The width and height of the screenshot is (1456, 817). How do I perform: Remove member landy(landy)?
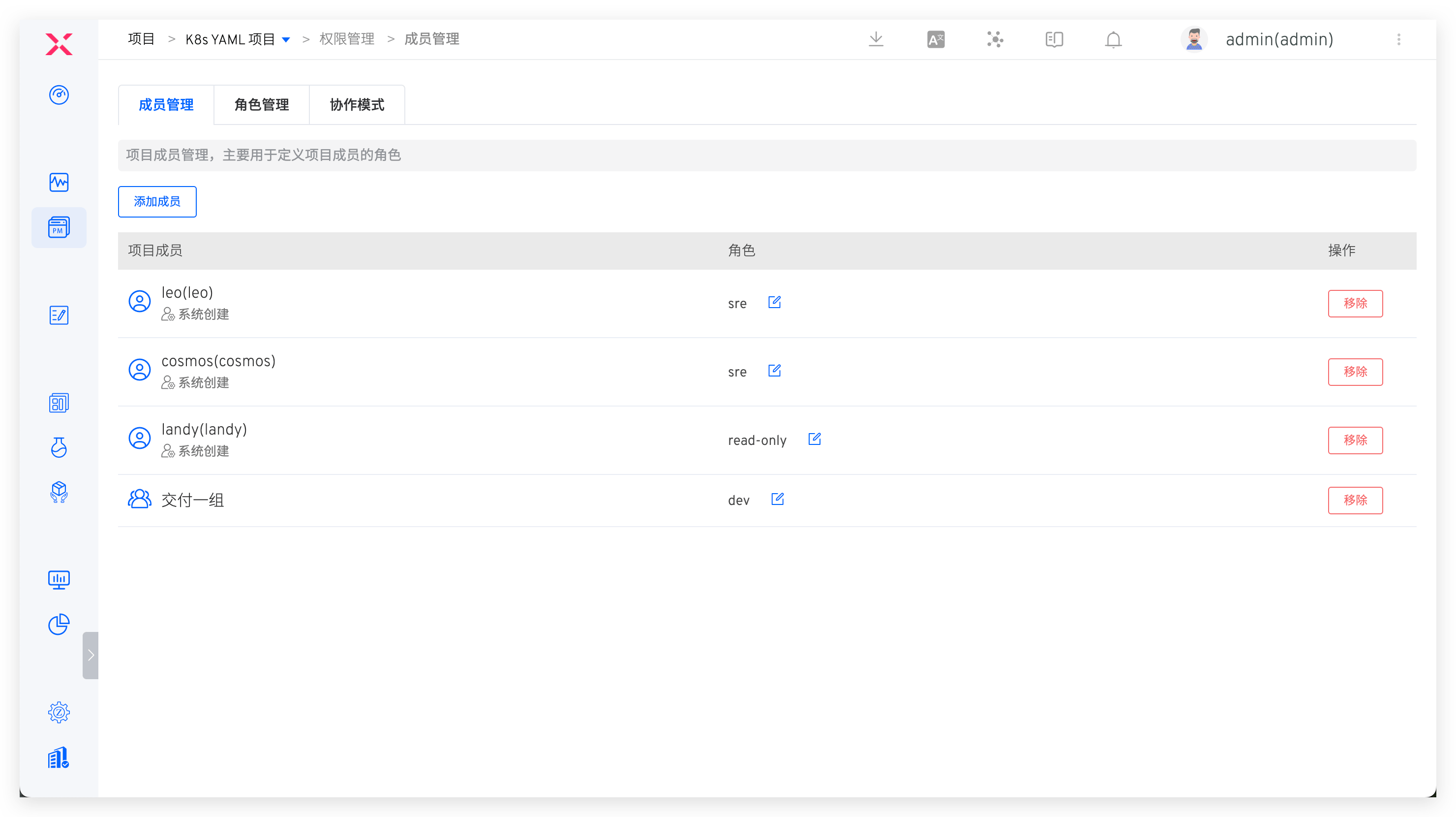coord(1355,440)
